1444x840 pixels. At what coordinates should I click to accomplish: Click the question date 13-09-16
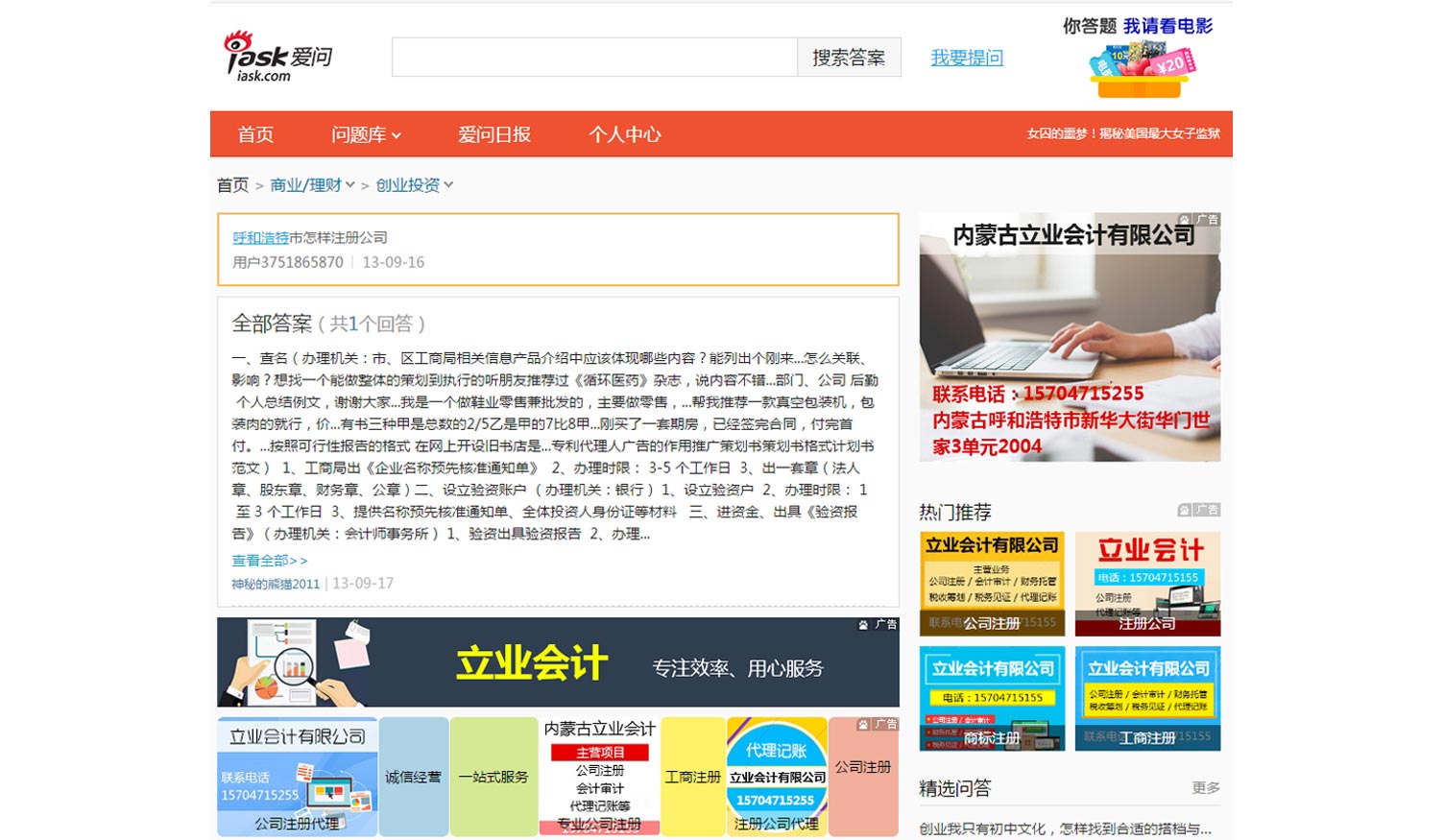[393, 262]
